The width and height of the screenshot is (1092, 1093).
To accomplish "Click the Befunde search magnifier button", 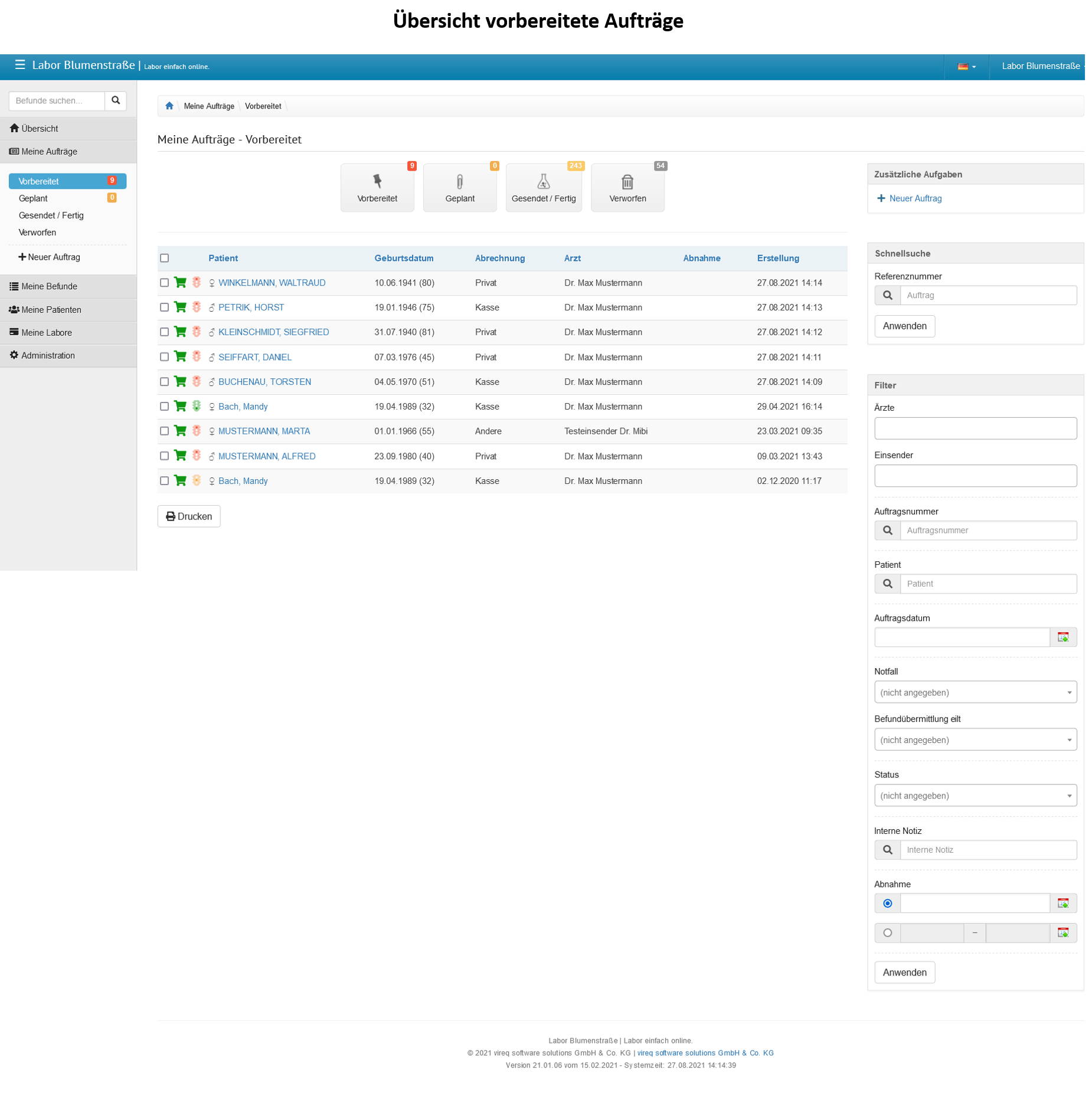I will 116,101.
